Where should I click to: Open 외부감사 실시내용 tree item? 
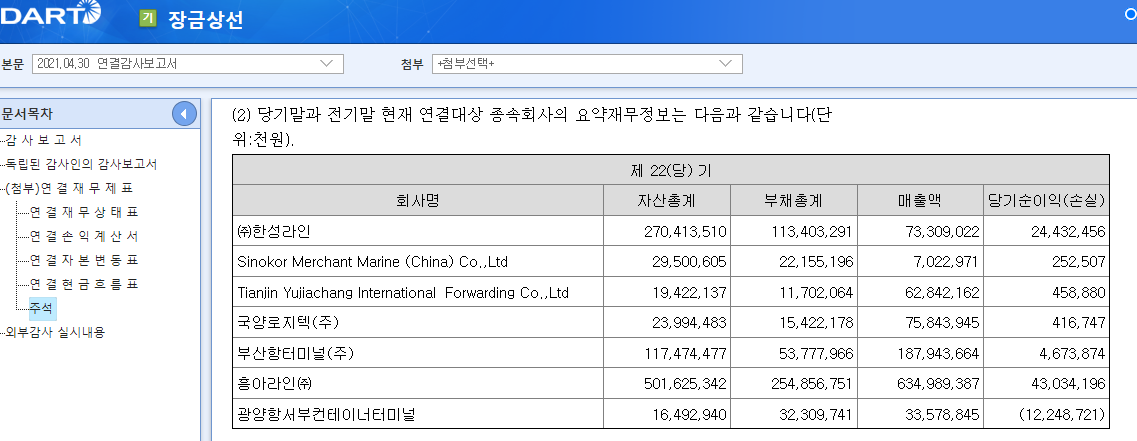55,331
